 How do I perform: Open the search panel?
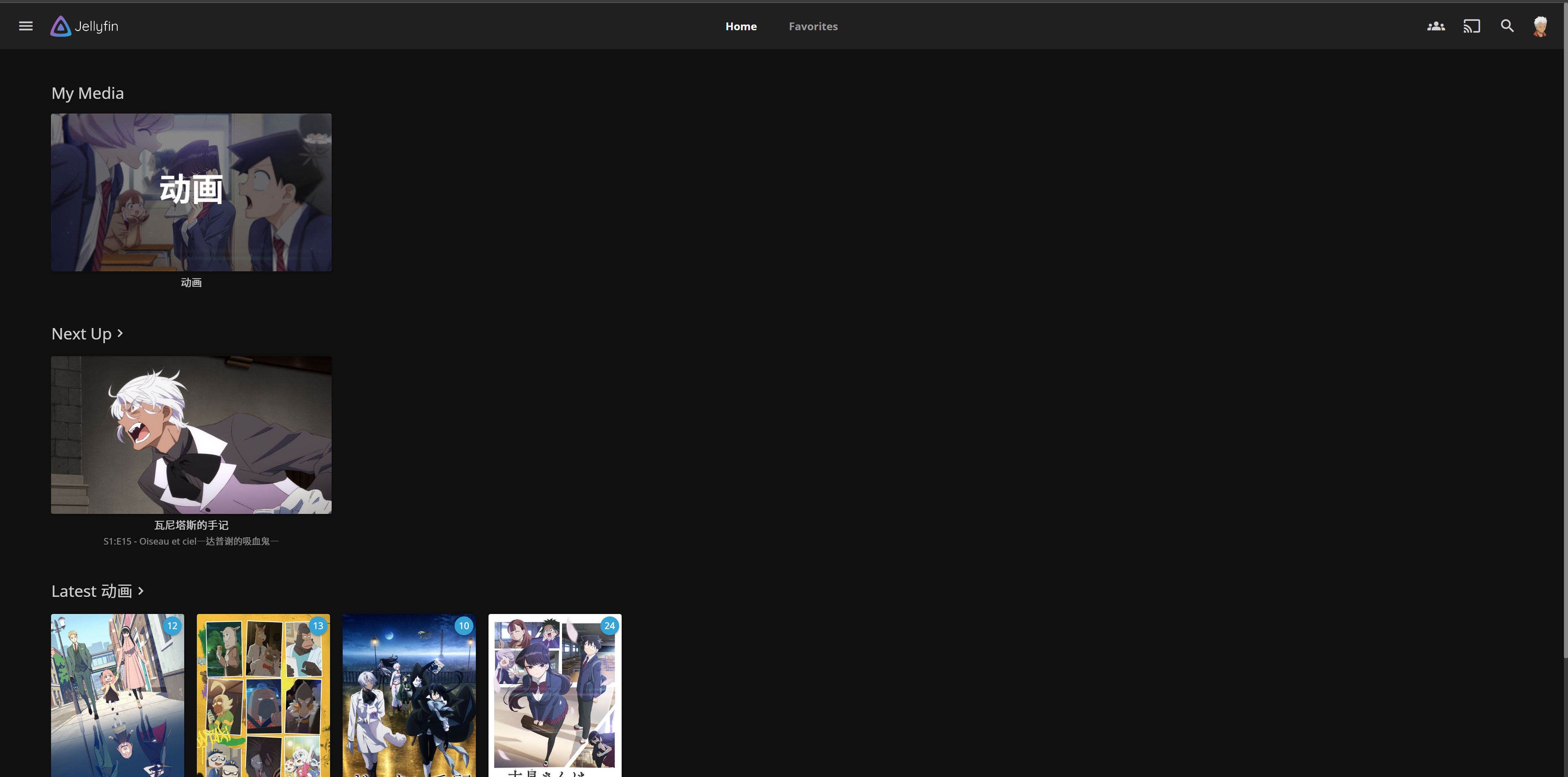(1507, 26)
